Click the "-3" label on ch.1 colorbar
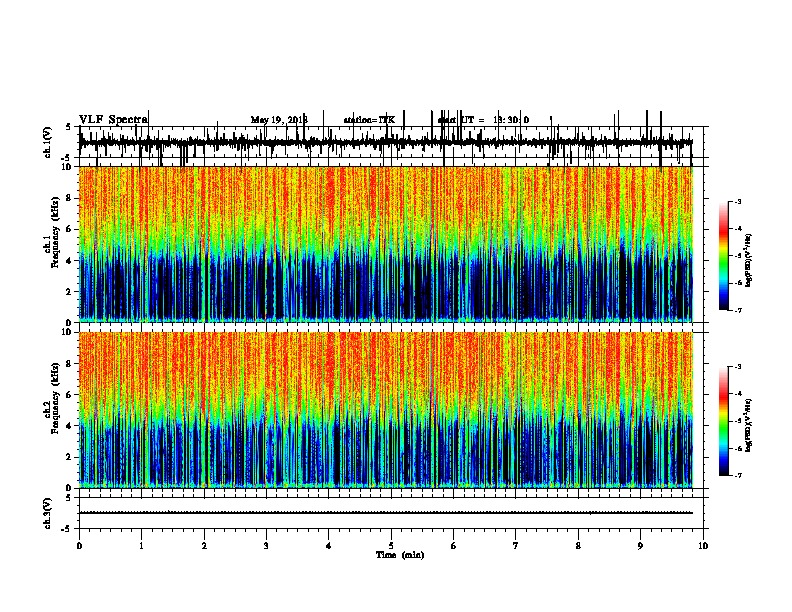This screenshot has width=792, height=612. pyautogui.click(x=738, y=201)
